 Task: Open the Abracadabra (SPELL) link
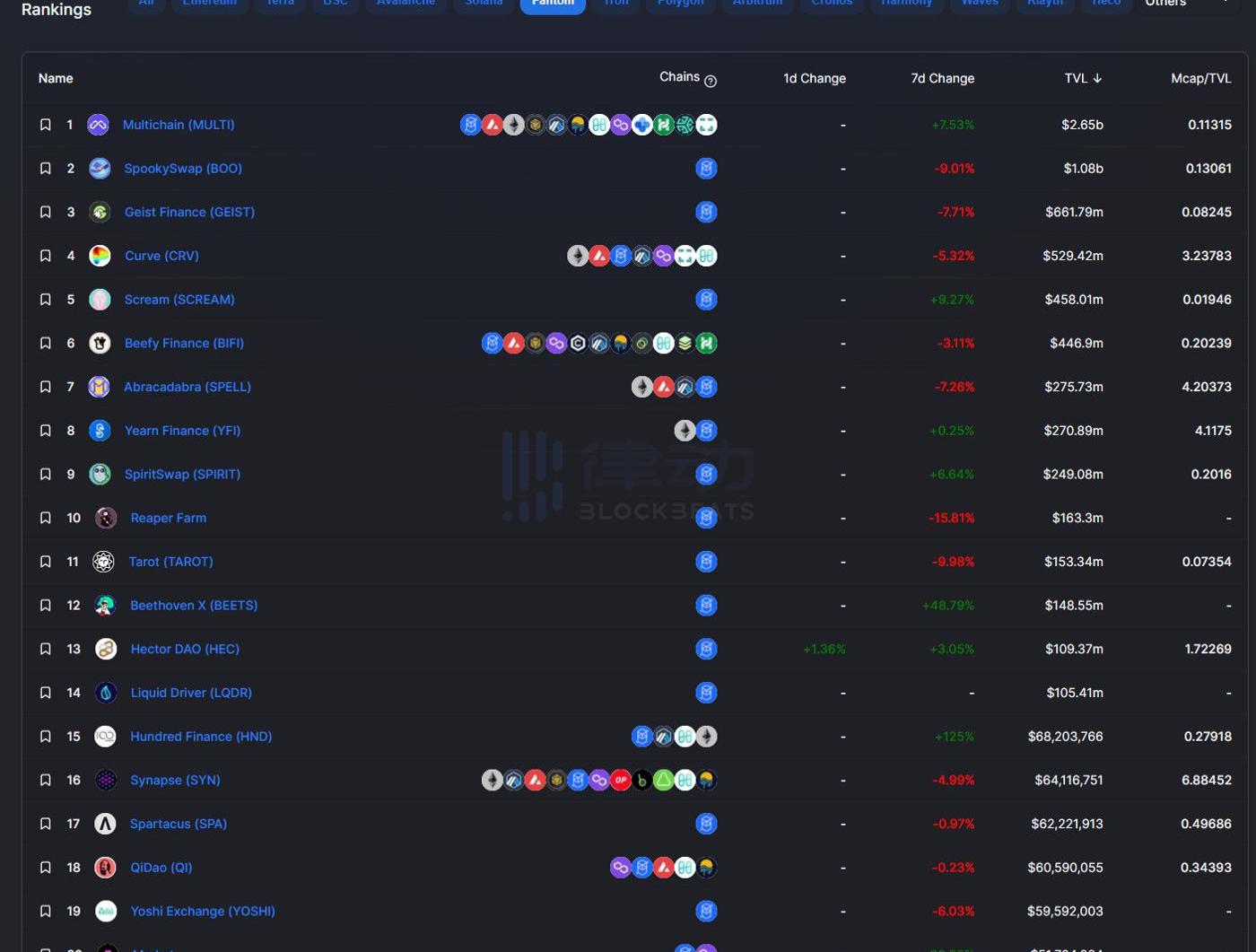tap(188, 387)
